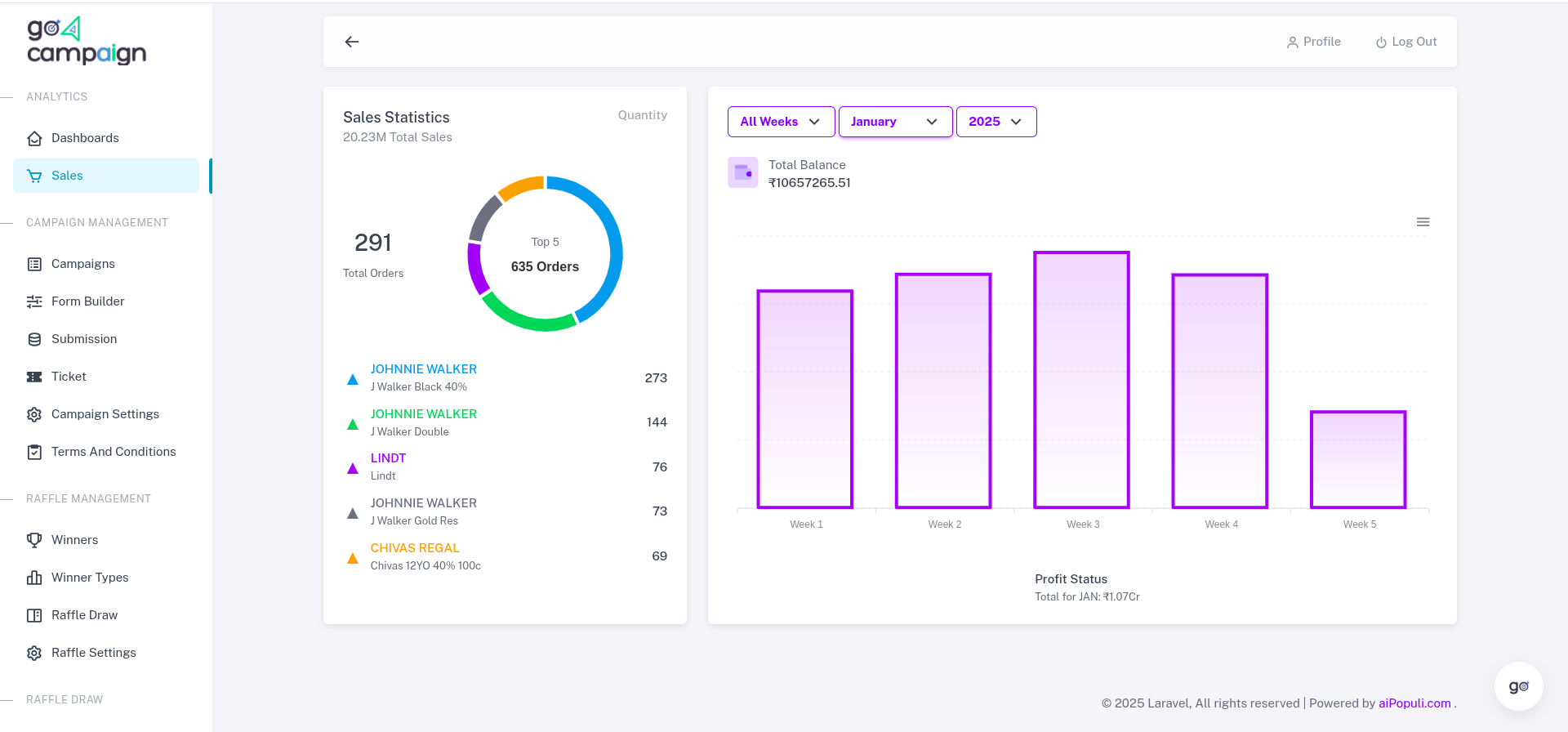Click the Sales cart icon

click(34, 176)
